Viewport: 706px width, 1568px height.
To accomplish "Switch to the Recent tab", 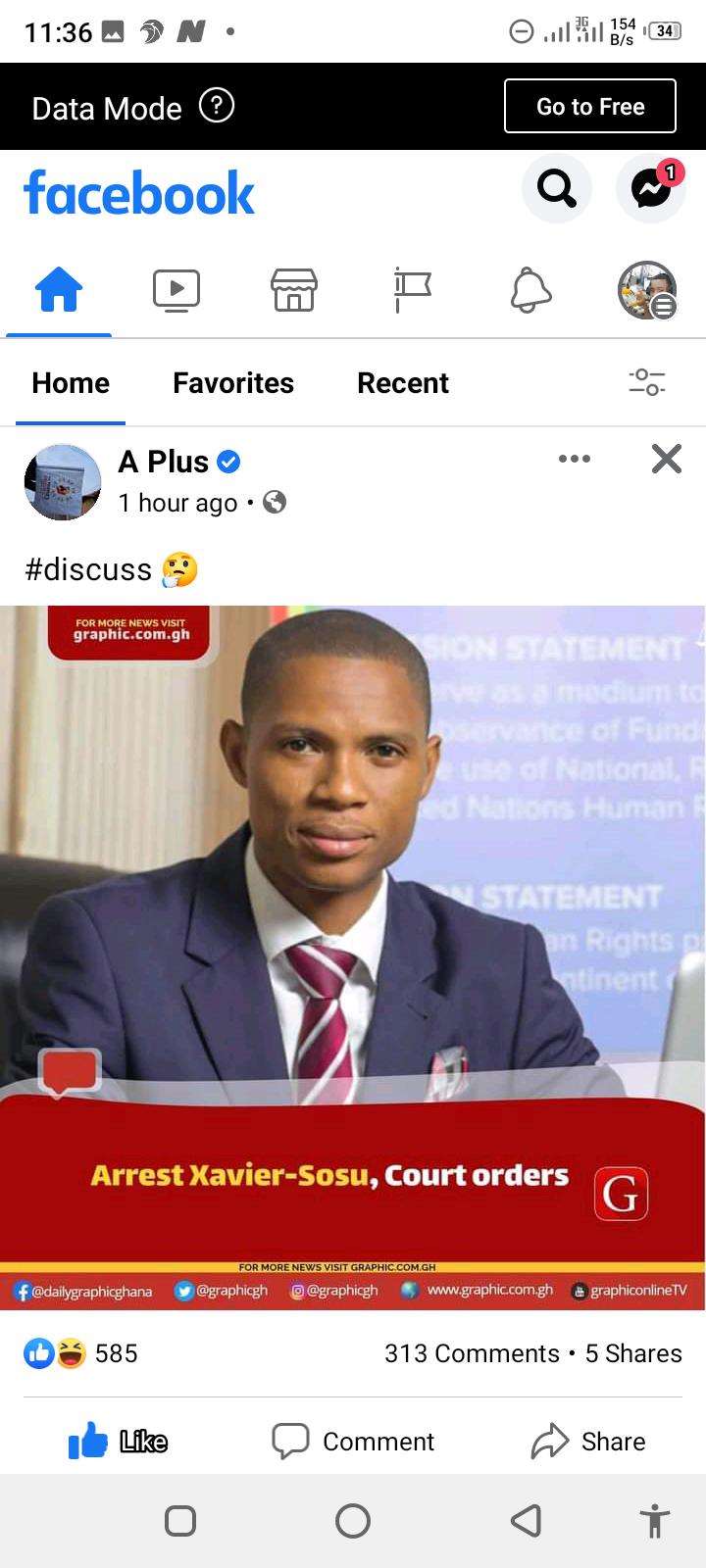I will [x=403, y=383].
